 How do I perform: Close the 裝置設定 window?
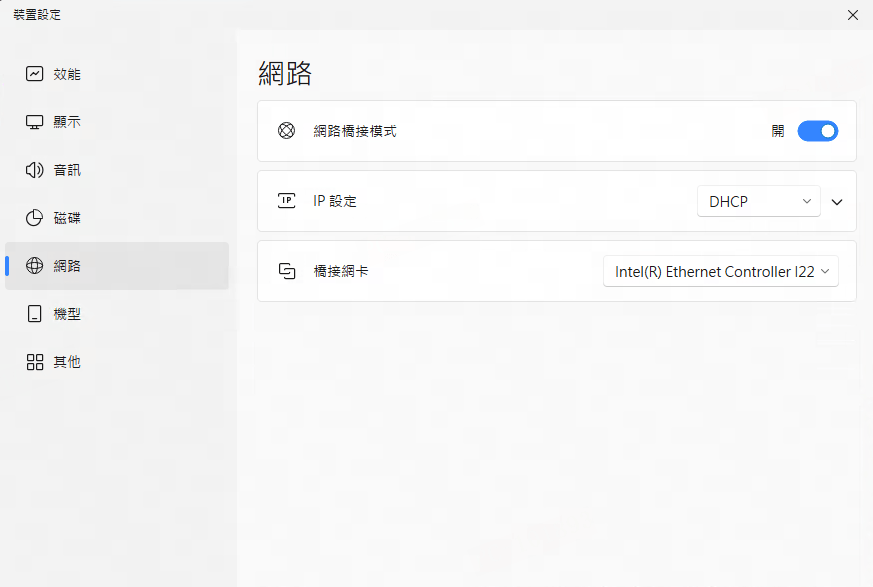coord(852,15)
